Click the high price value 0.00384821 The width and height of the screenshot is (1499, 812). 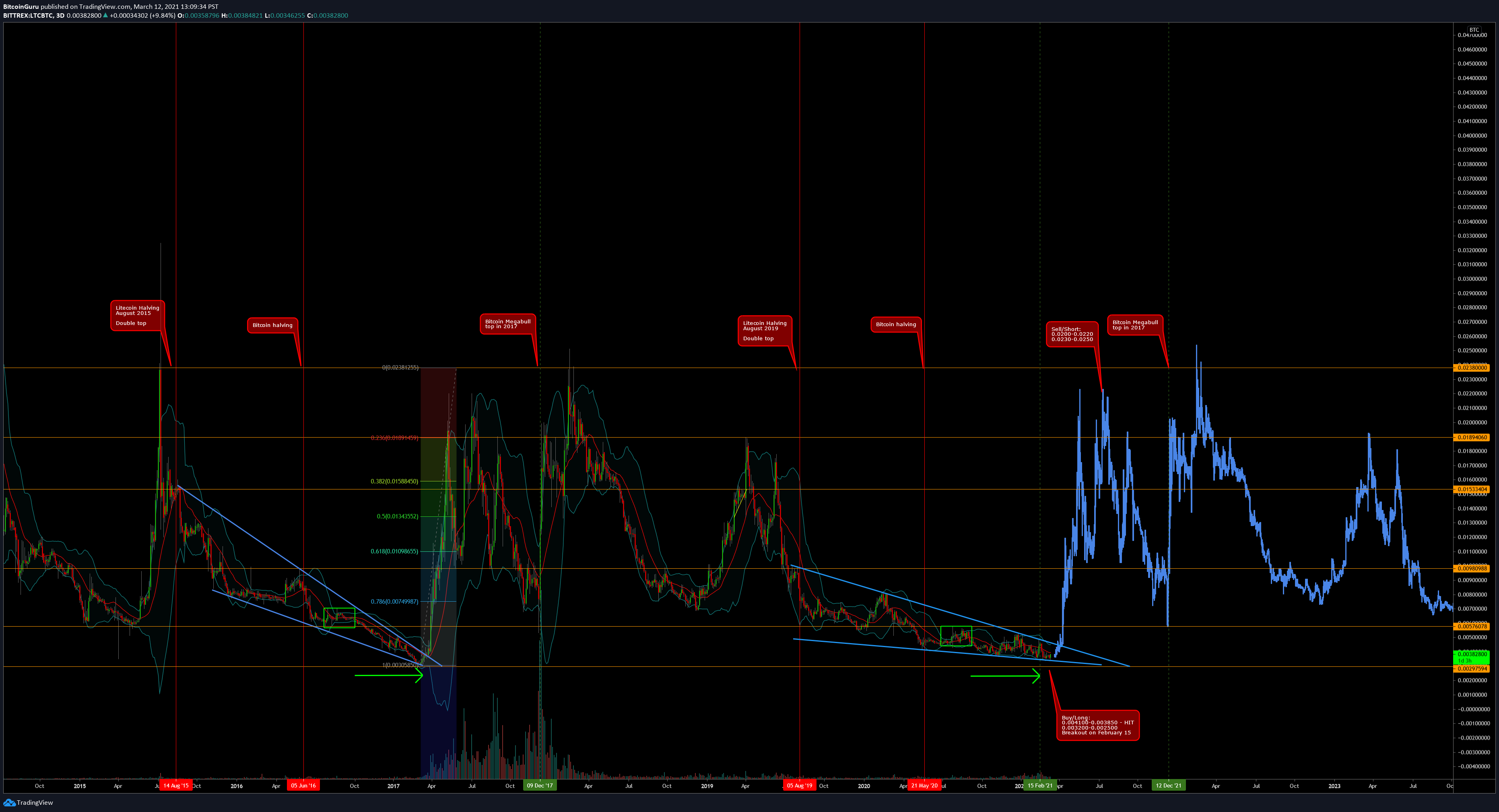(x=245, y=16)
